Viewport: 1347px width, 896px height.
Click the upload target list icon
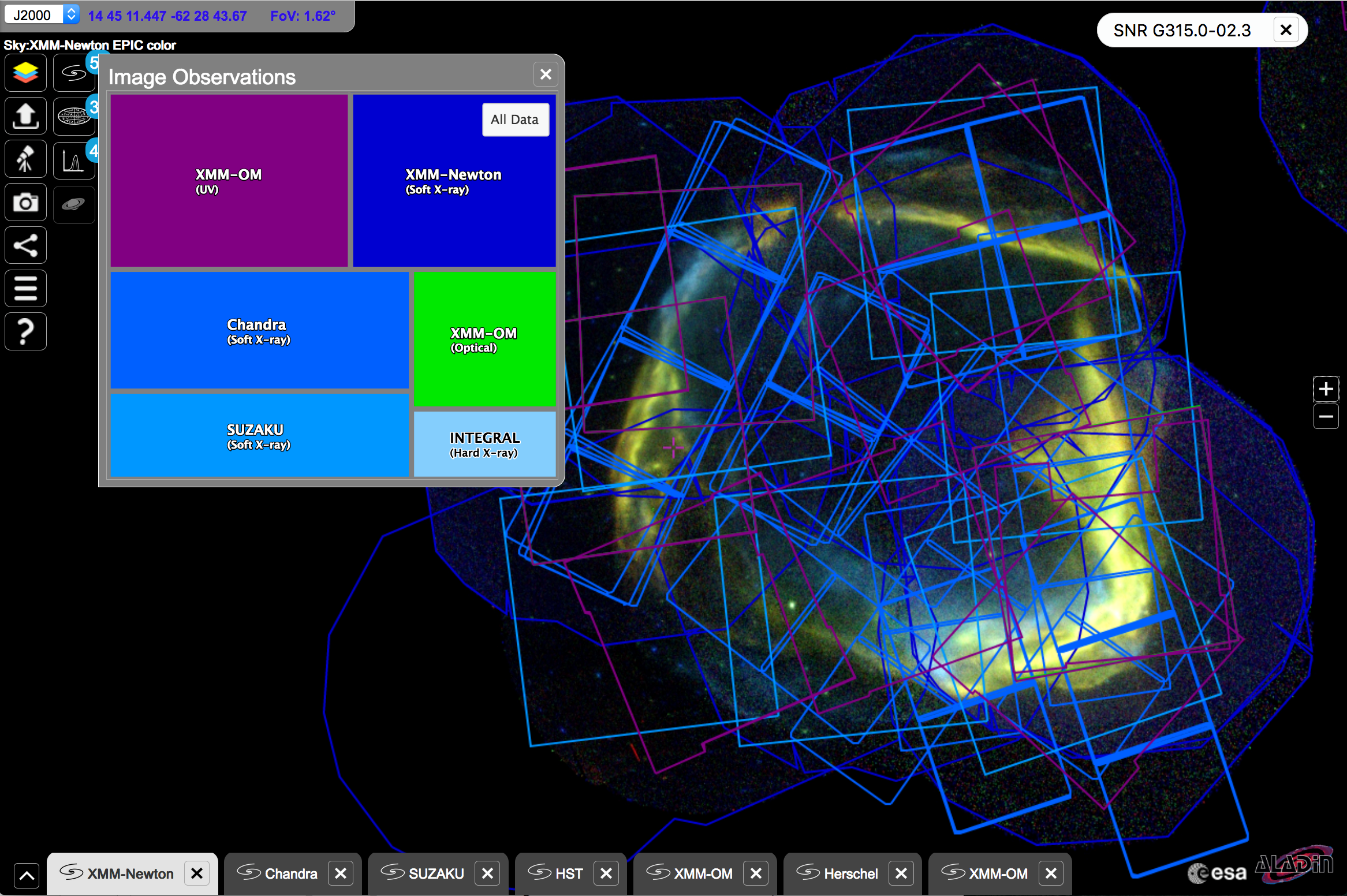25,115
